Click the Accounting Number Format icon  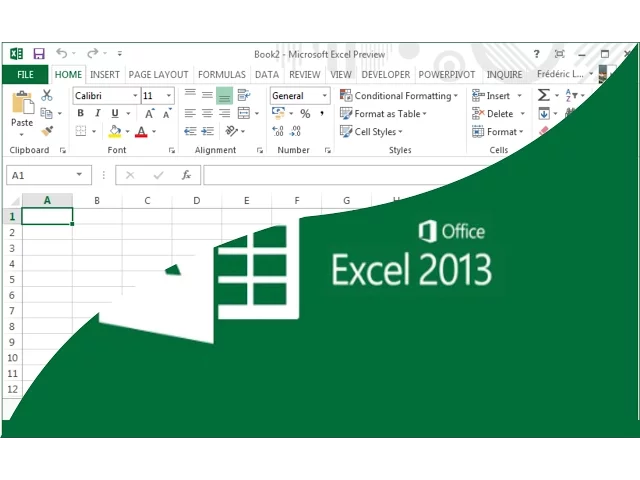pos(278,113)
